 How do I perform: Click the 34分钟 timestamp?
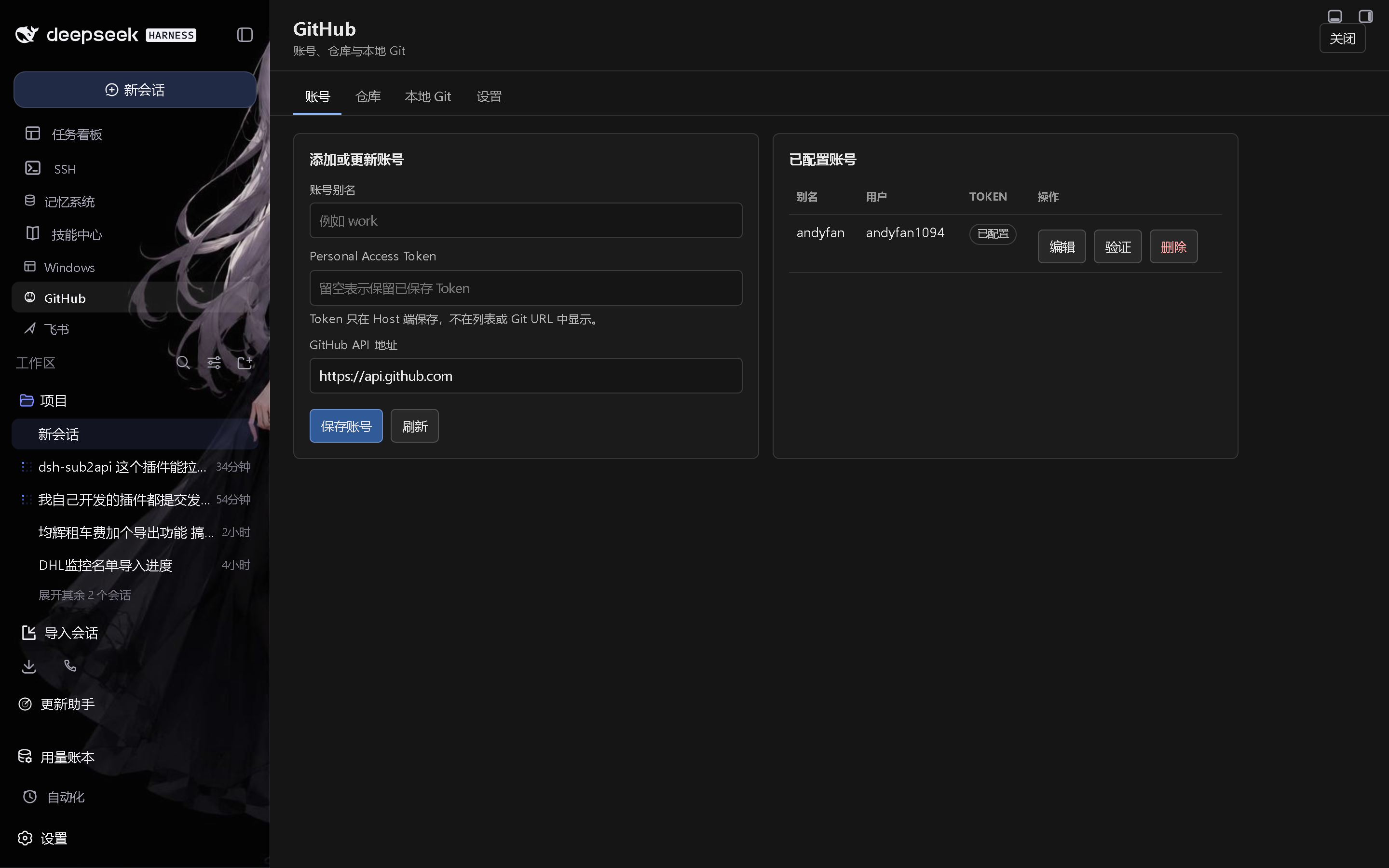(233, 467)
